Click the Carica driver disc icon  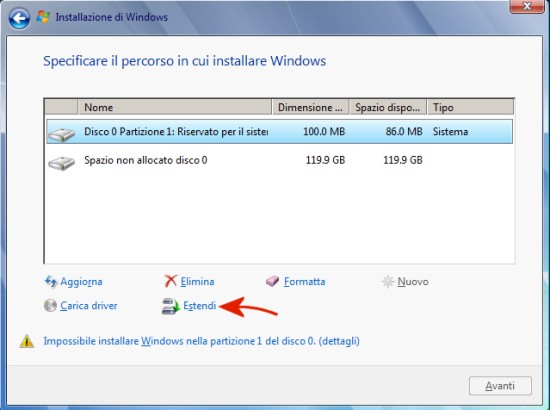point(51,305)
